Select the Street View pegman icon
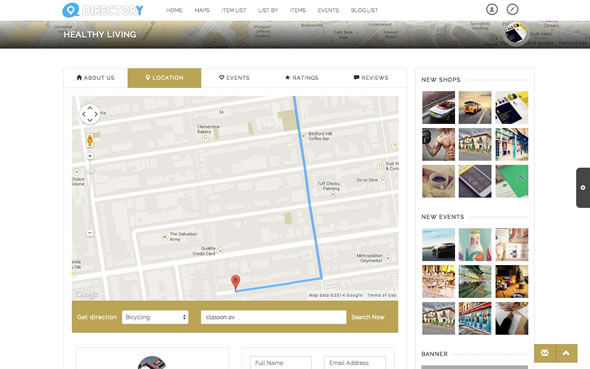This screenshot has width=590, height=369. (90, 140)
